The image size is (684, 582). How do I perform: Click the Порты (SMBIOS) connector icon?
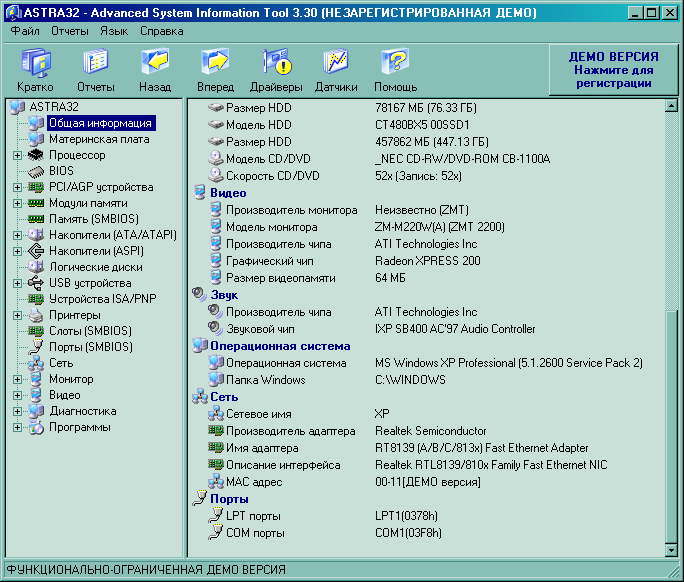pos(36,347)
